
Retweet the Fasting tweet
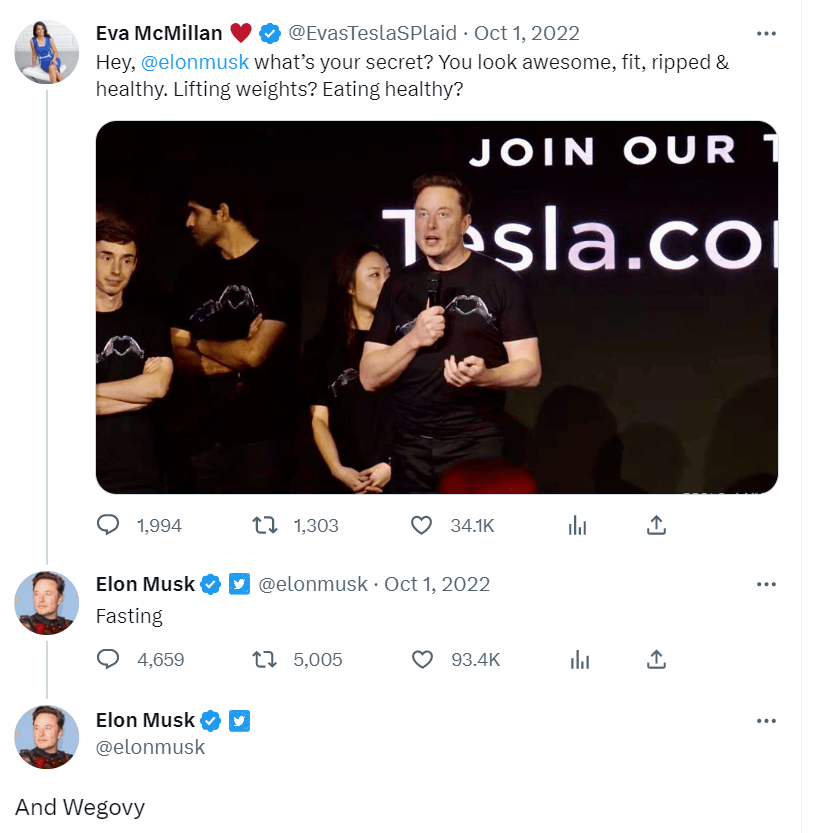[x=265, y=659]
